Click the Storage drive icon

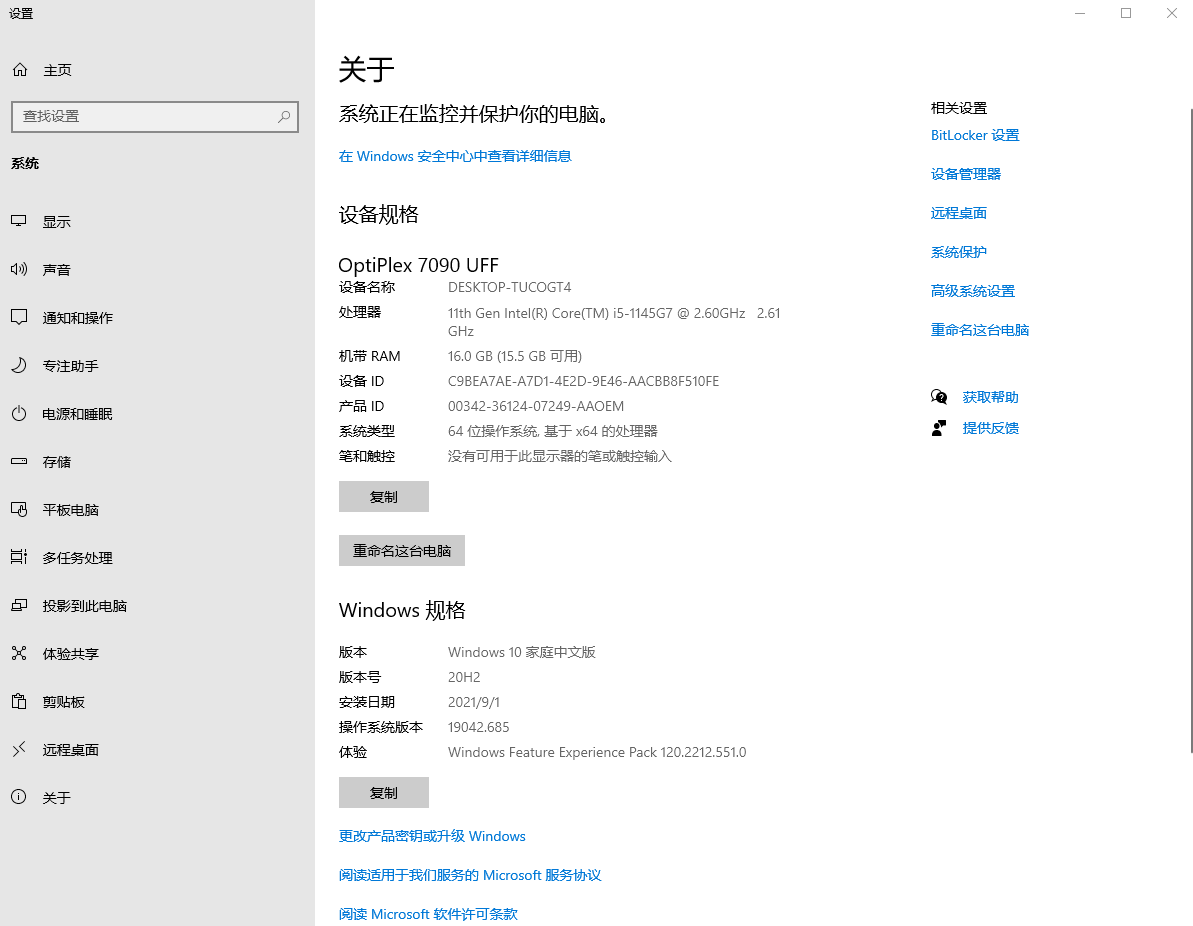(x=19, y=461)
